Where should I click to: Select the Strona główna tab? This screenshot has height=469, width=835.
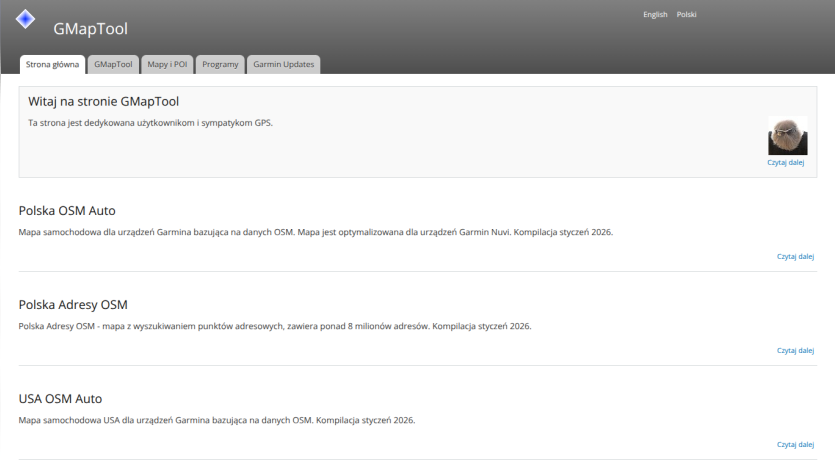coord(52,64)
